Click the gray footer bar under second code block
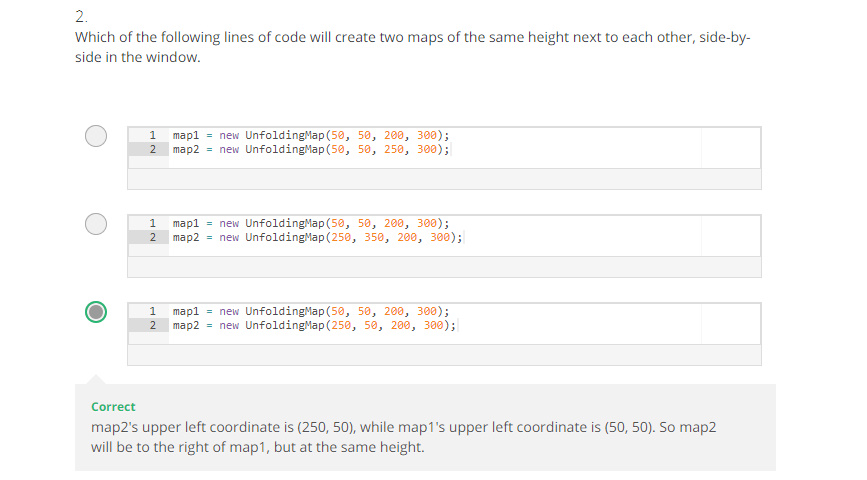The width and height of the screenshot is (867, 480). [x=444, y=267]
